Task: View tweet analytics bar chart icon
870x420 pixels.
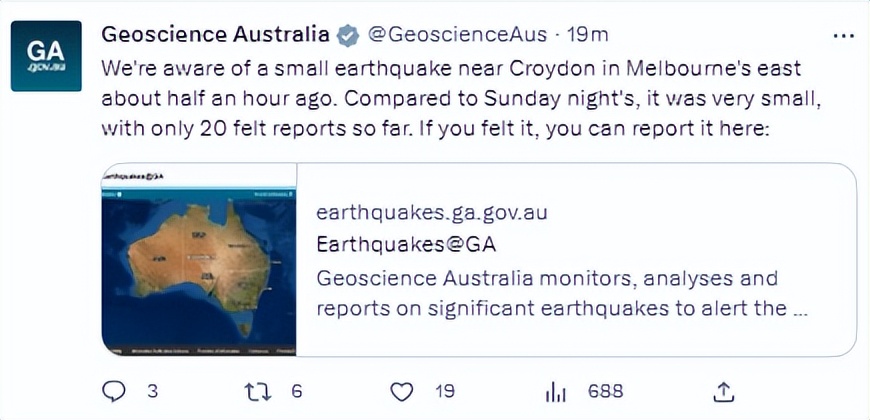Action: point(555,391)
